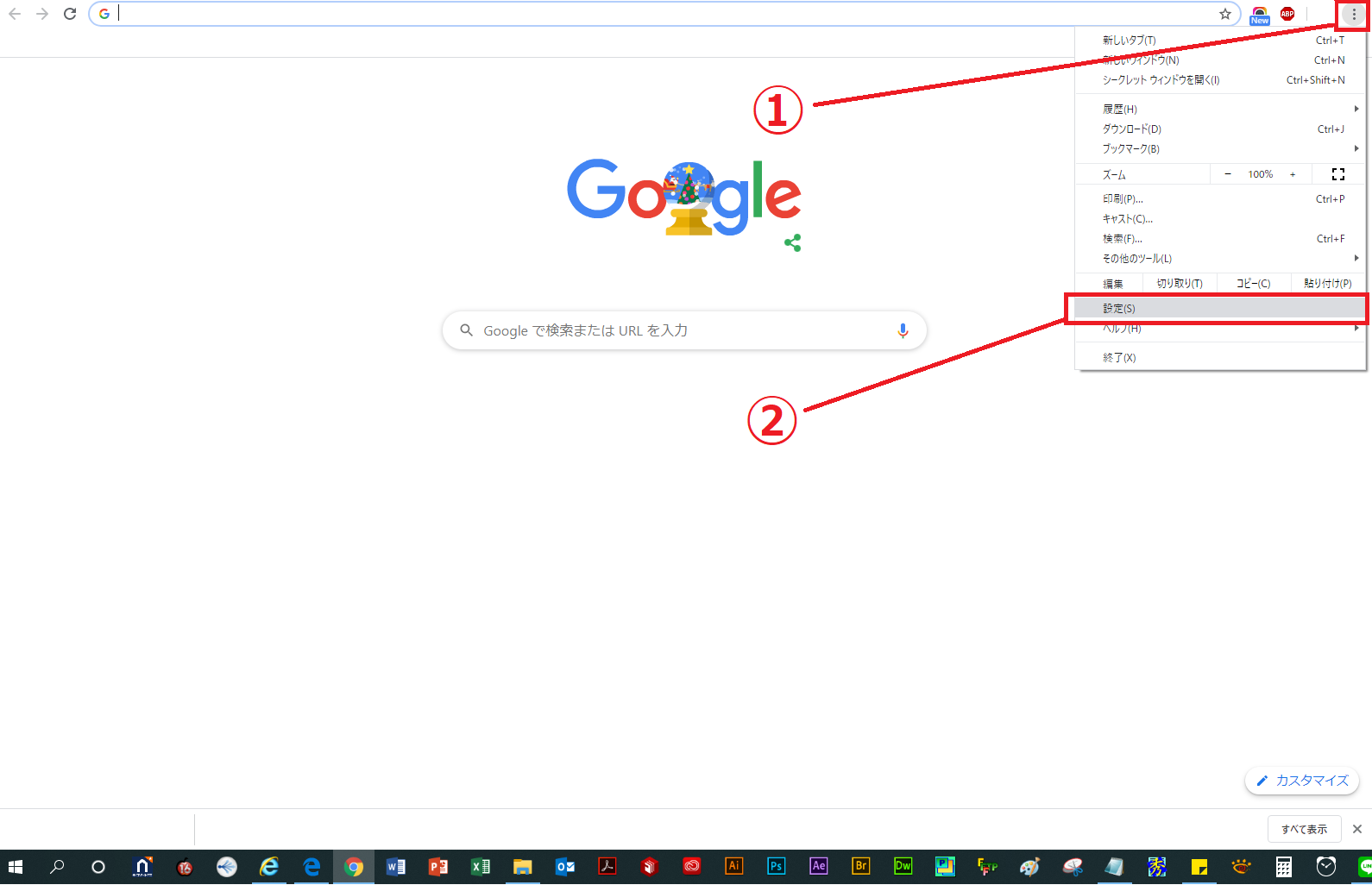1372x885 pixels.
Task: Click the ABP Adblock Plus extension icon
Action: click(1287, 14)
